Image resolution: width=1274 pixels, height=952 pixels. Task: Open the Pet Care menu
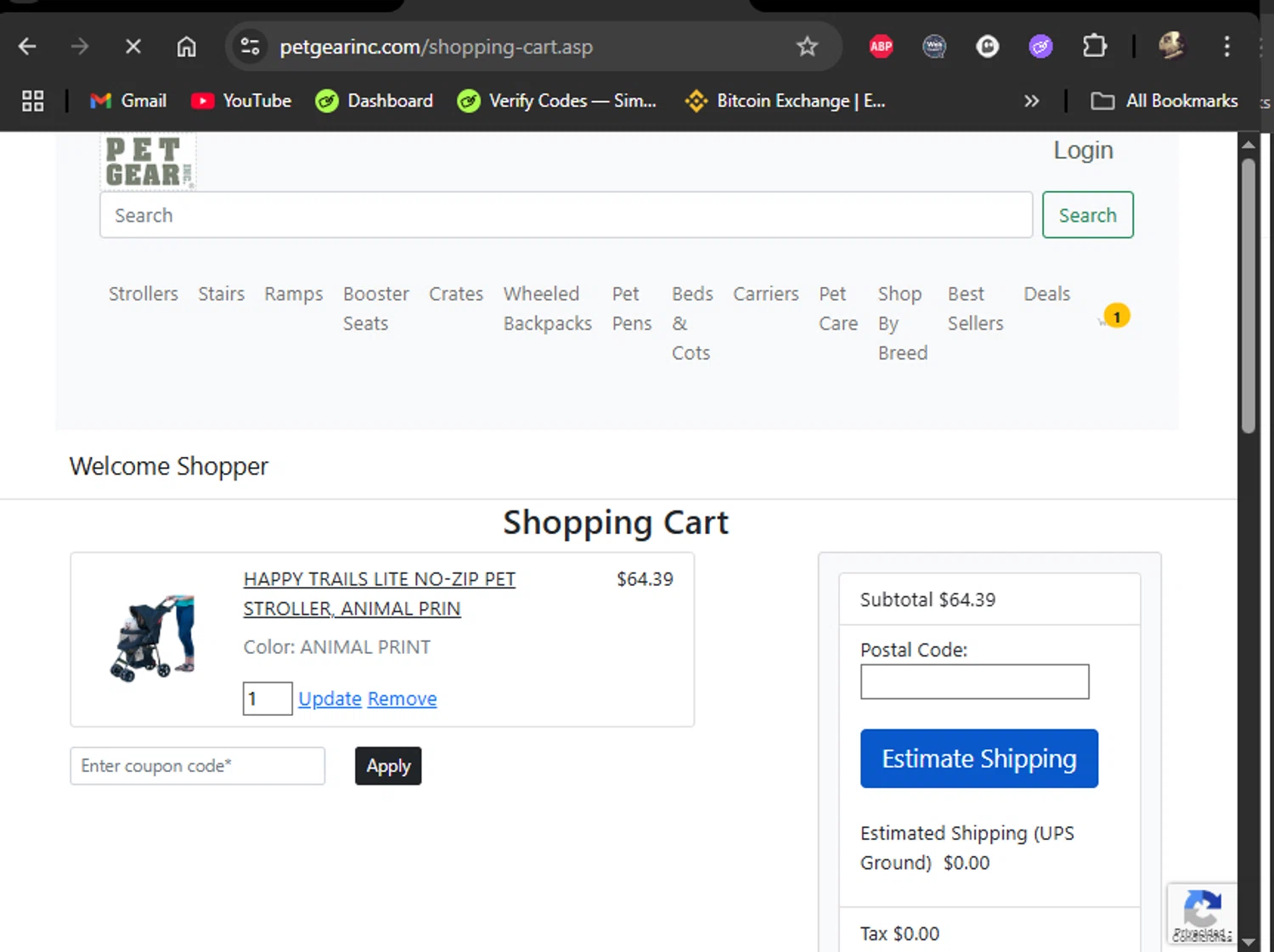coord(838,308)
